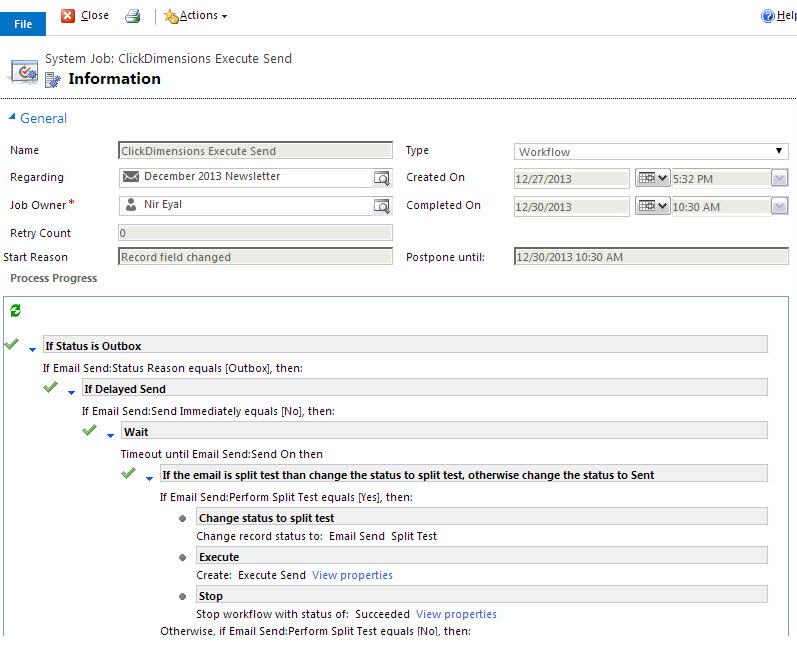Open View properties for Execute Send
Image resolution: width=797 pixels, height=653 pixels.
pos(352,575)
